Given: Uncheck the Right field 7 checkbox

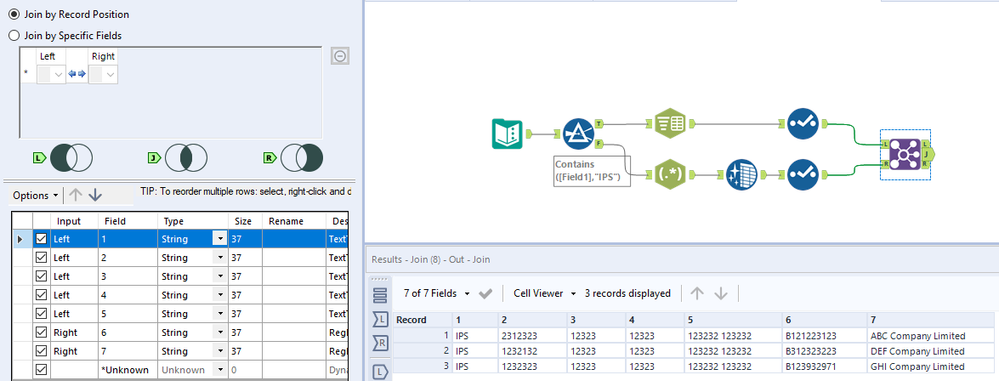Looking at the screenshot, I should (x=41, y=351).
